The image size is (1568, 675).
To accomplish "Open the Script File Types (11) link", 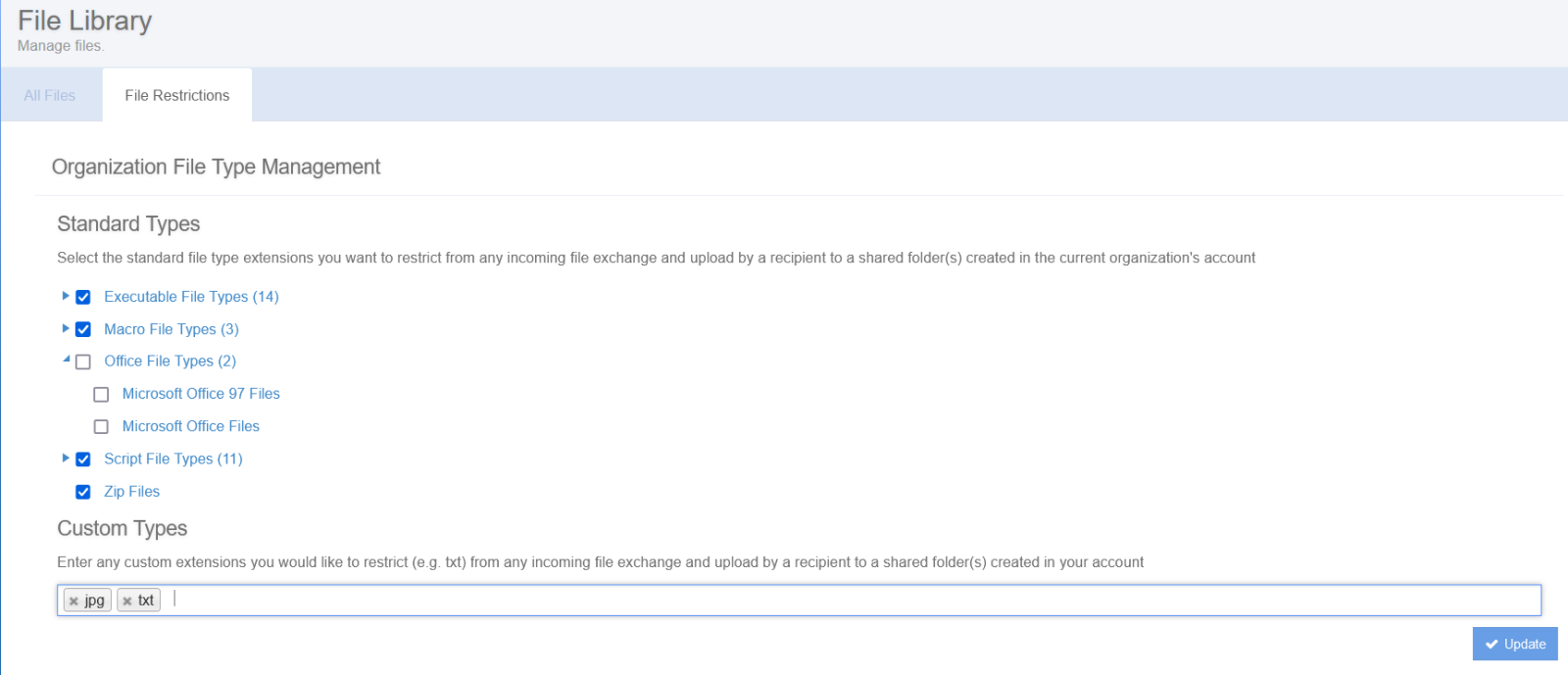I will (x=173, y=458).
